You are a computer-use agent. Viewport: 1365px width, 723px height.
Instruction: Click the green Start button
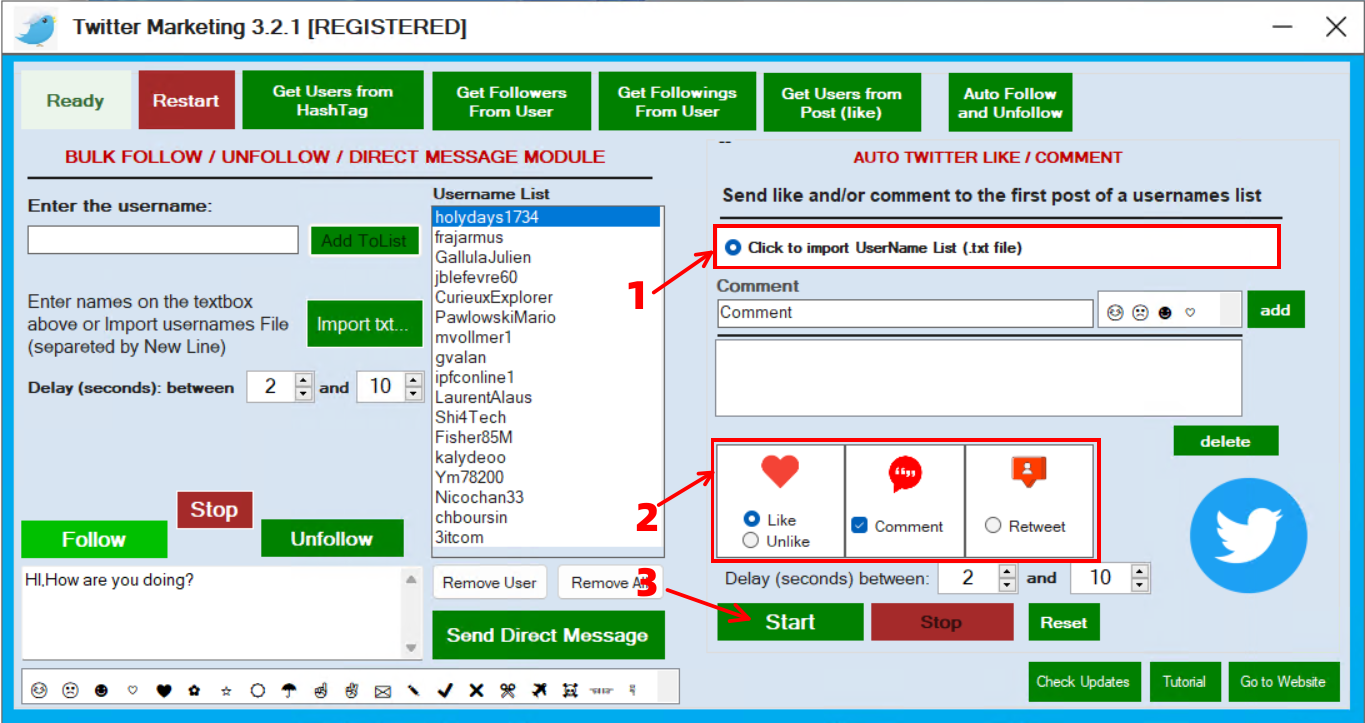(x=790, y=622)
